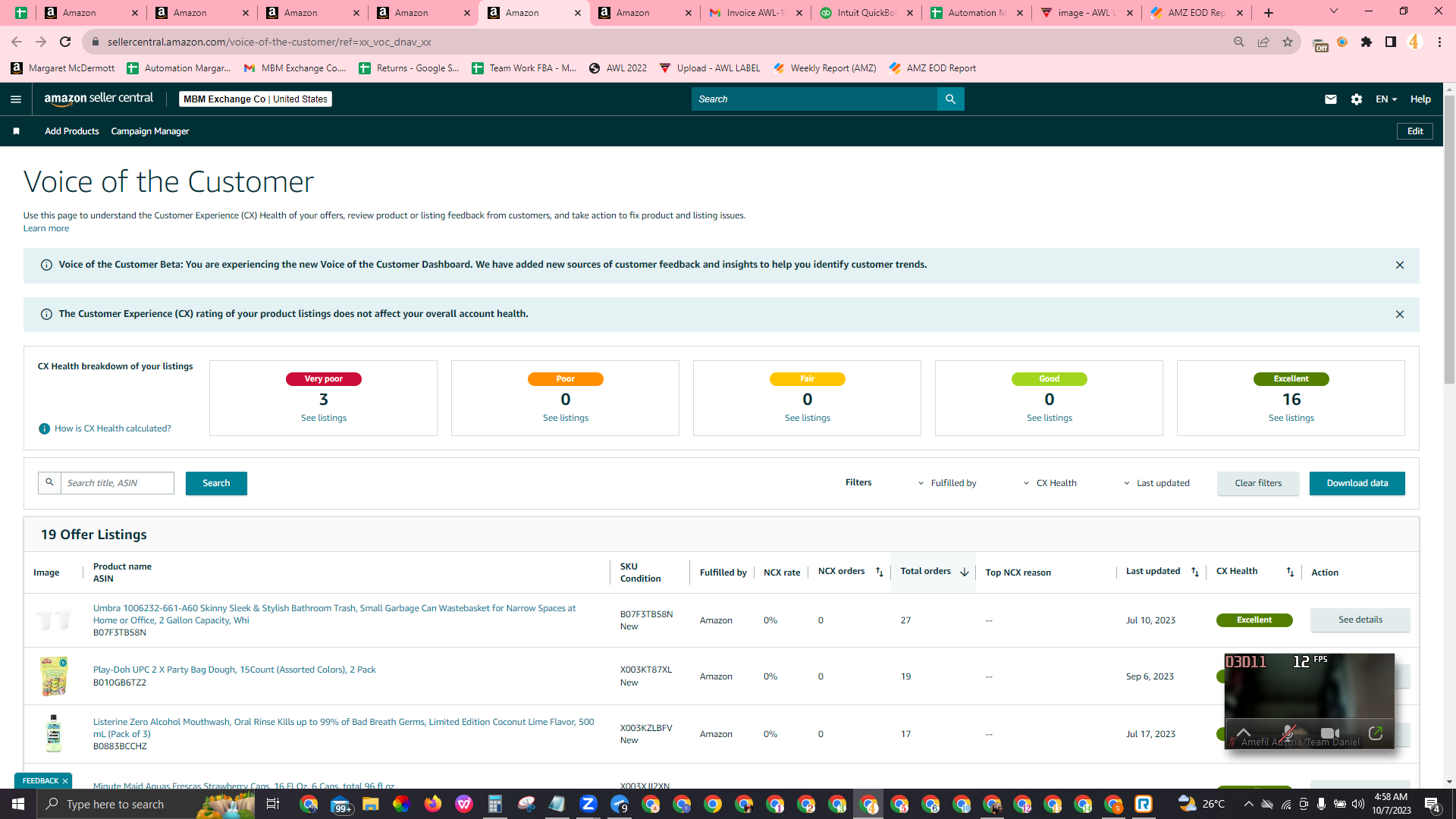Open the settings gear icon

coord(1357,99)
